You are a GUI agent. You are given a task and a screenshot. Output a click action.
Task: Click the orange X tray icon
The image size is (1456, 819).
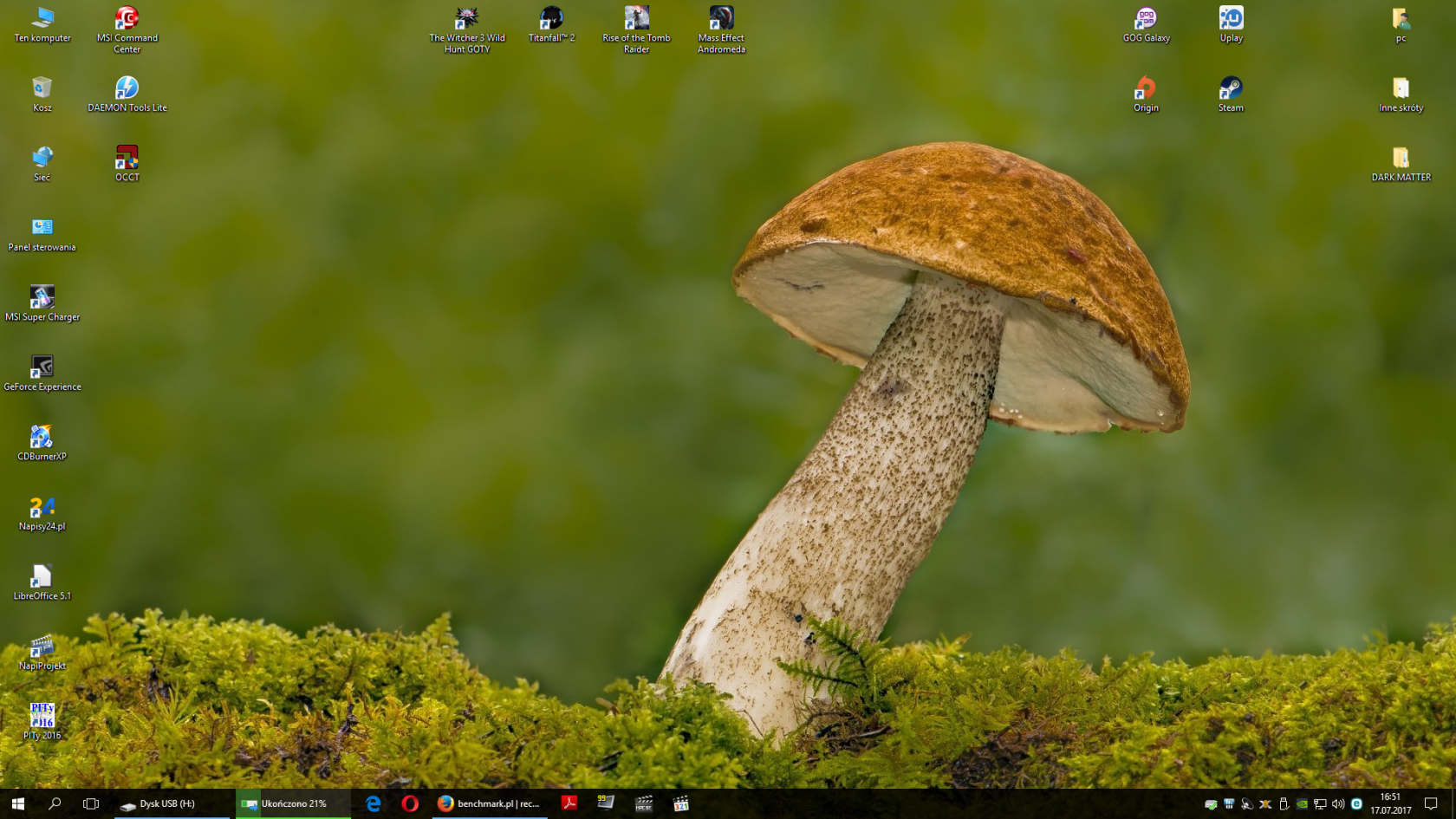tap(1265, 804)
